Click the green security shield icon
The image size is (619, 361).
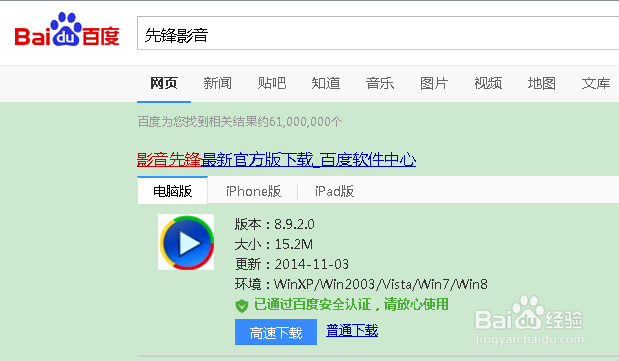tap(242, 305)
